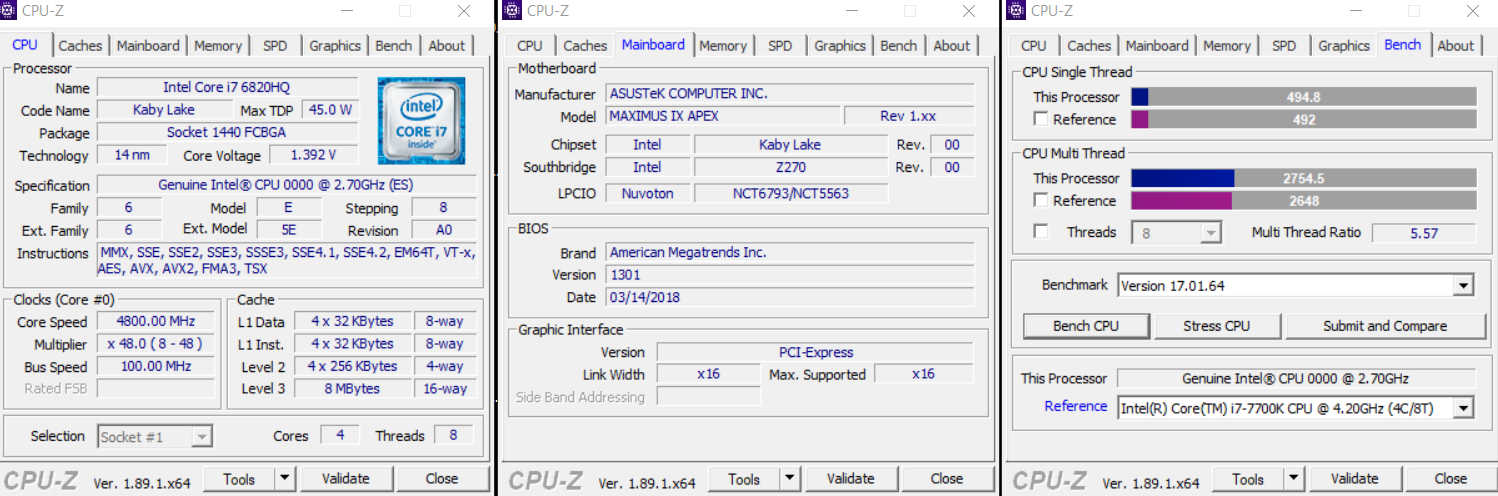This screenshot has height=496, width=1498.
Task: Click the Bench CPU button
Action: (1086, 326)
